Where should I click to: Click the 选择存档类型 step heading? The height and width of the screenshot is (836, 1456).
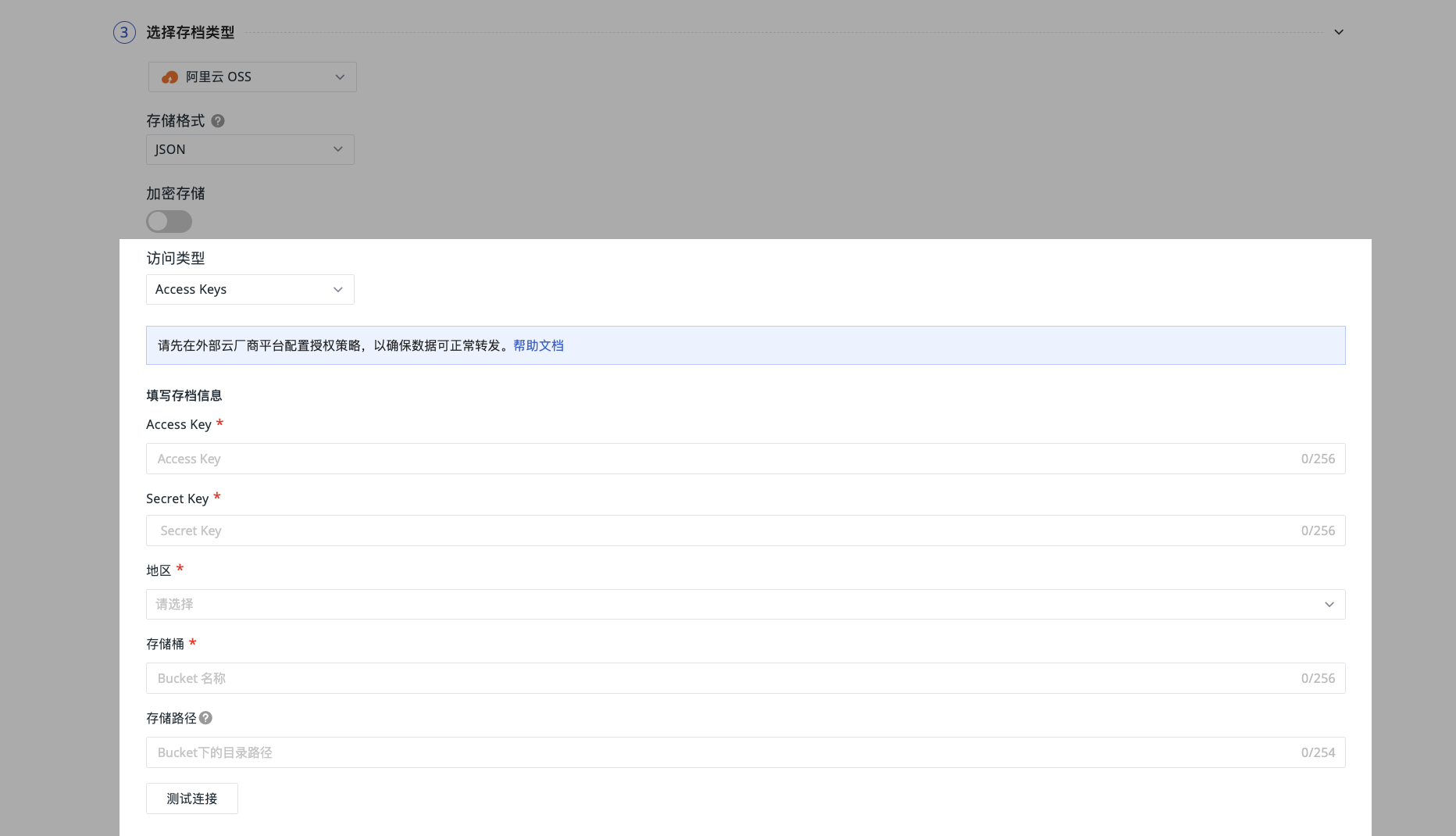pos(191,32)
